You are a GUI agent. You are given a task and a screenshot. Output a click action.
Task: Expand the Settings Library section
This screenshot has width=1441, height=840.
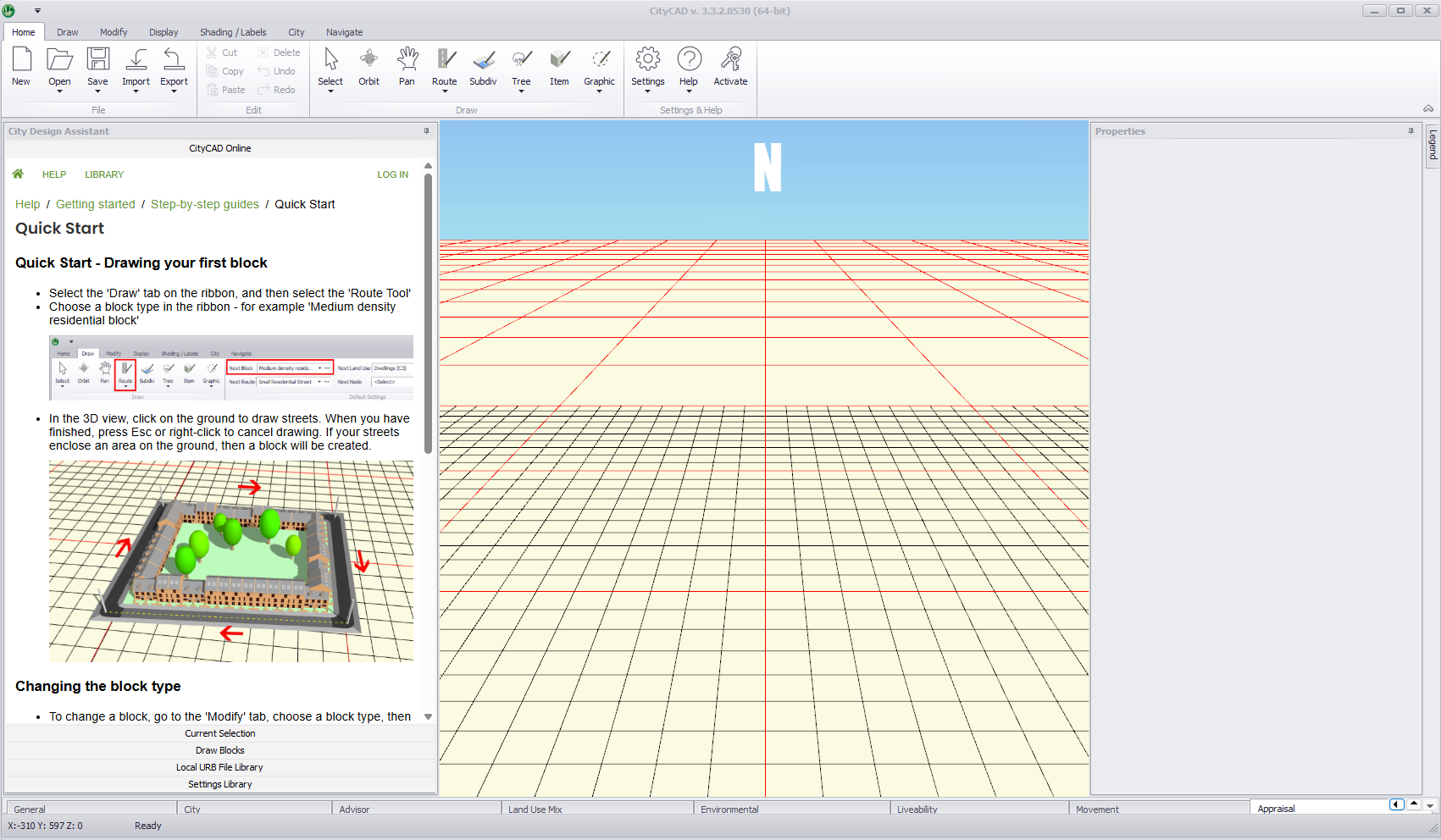click(219, 783)
